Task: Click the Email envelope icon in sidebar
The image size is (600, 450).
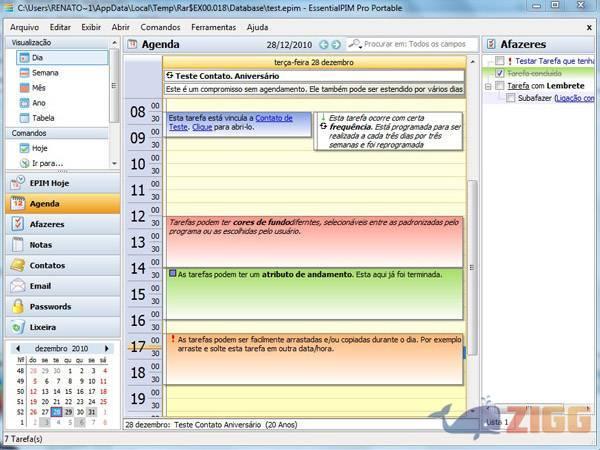Action: tap(17, 286)
